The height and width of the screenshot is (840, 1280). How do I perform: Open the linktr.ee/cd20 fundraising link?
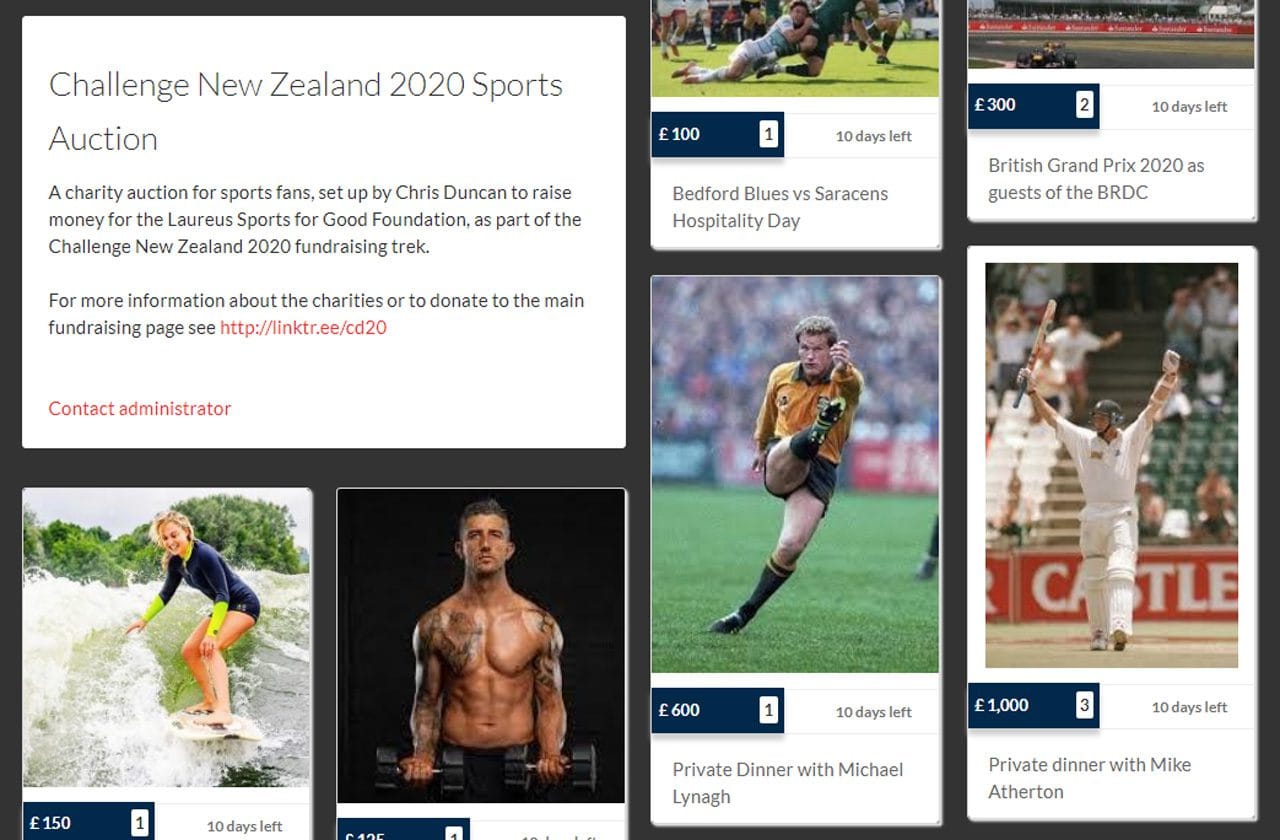tap(303, 327)
